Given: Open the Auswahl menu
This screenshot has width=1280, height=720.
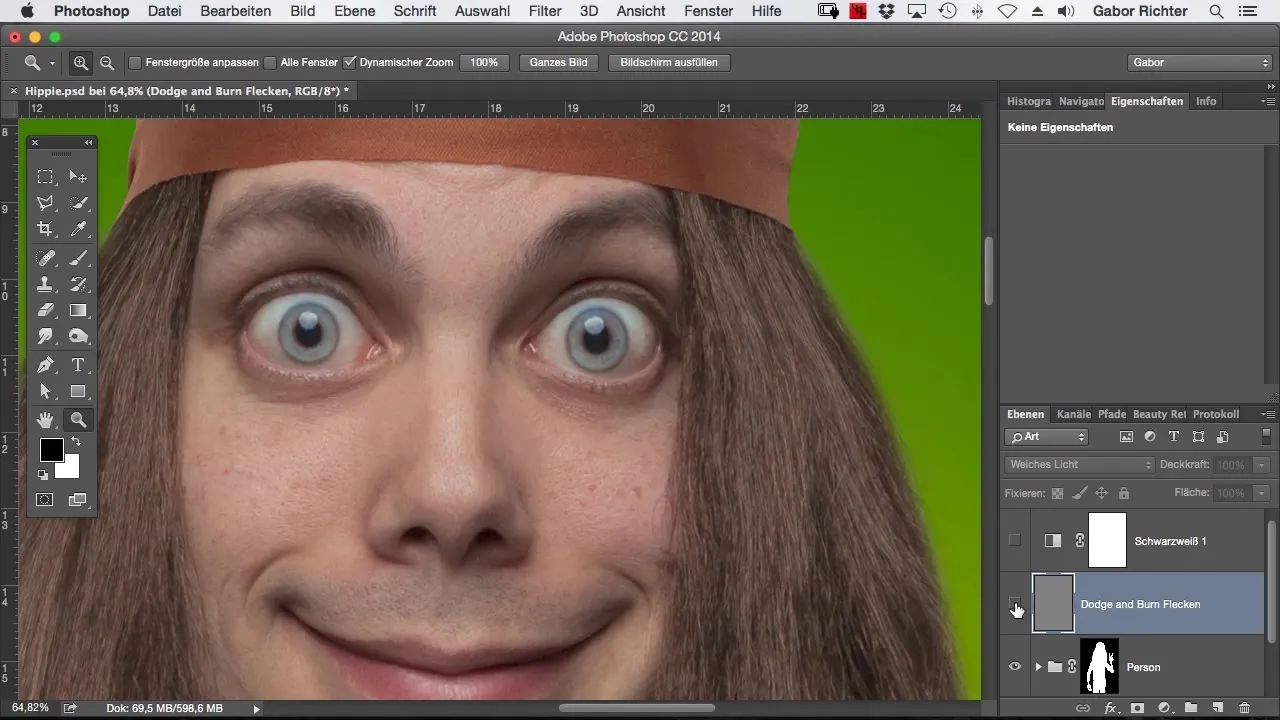Looking at the screenshot, I should (482, 11).
